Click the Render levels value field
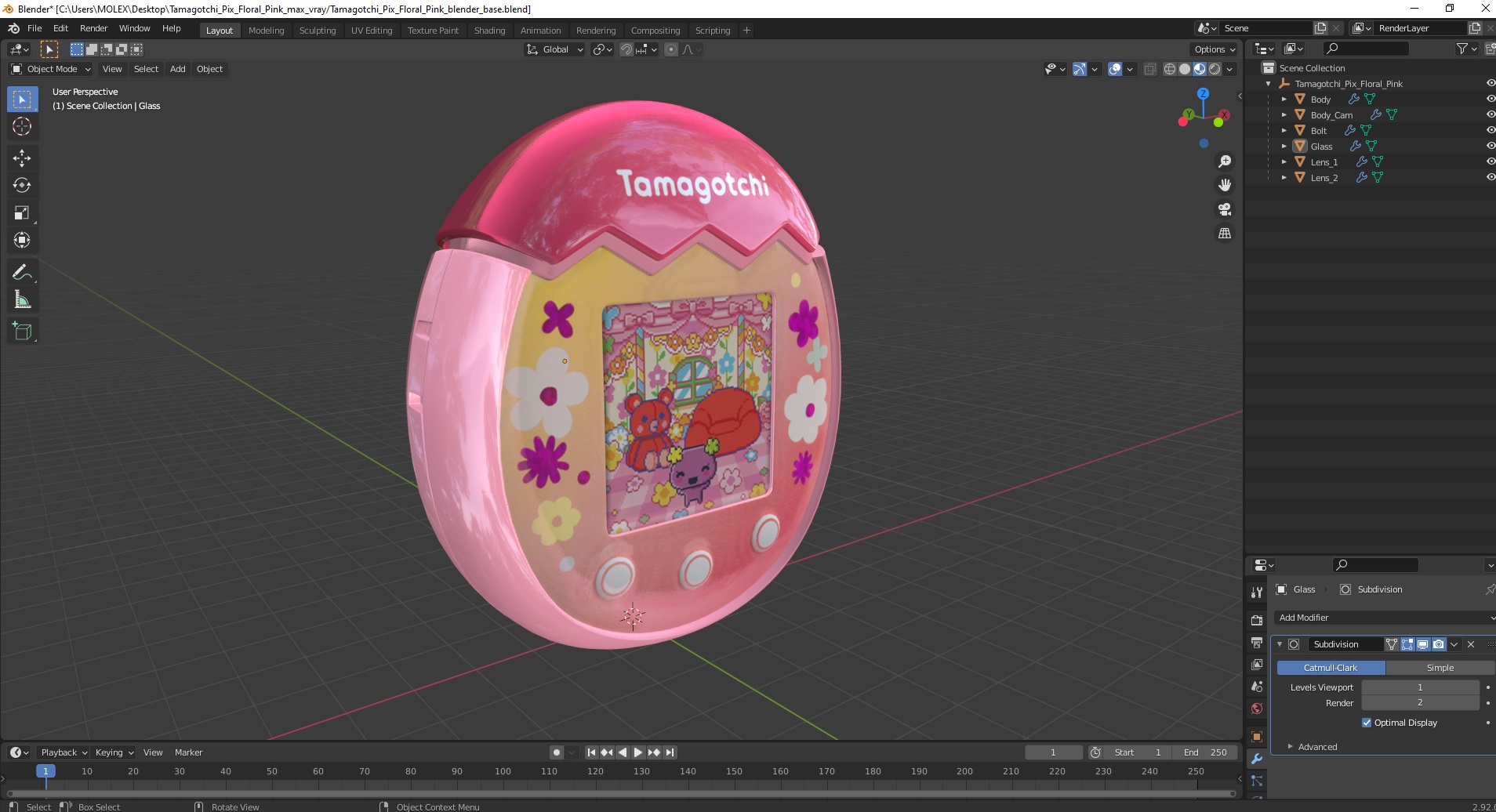This screenshot has height=812, width=1496. coord(1420,703)
